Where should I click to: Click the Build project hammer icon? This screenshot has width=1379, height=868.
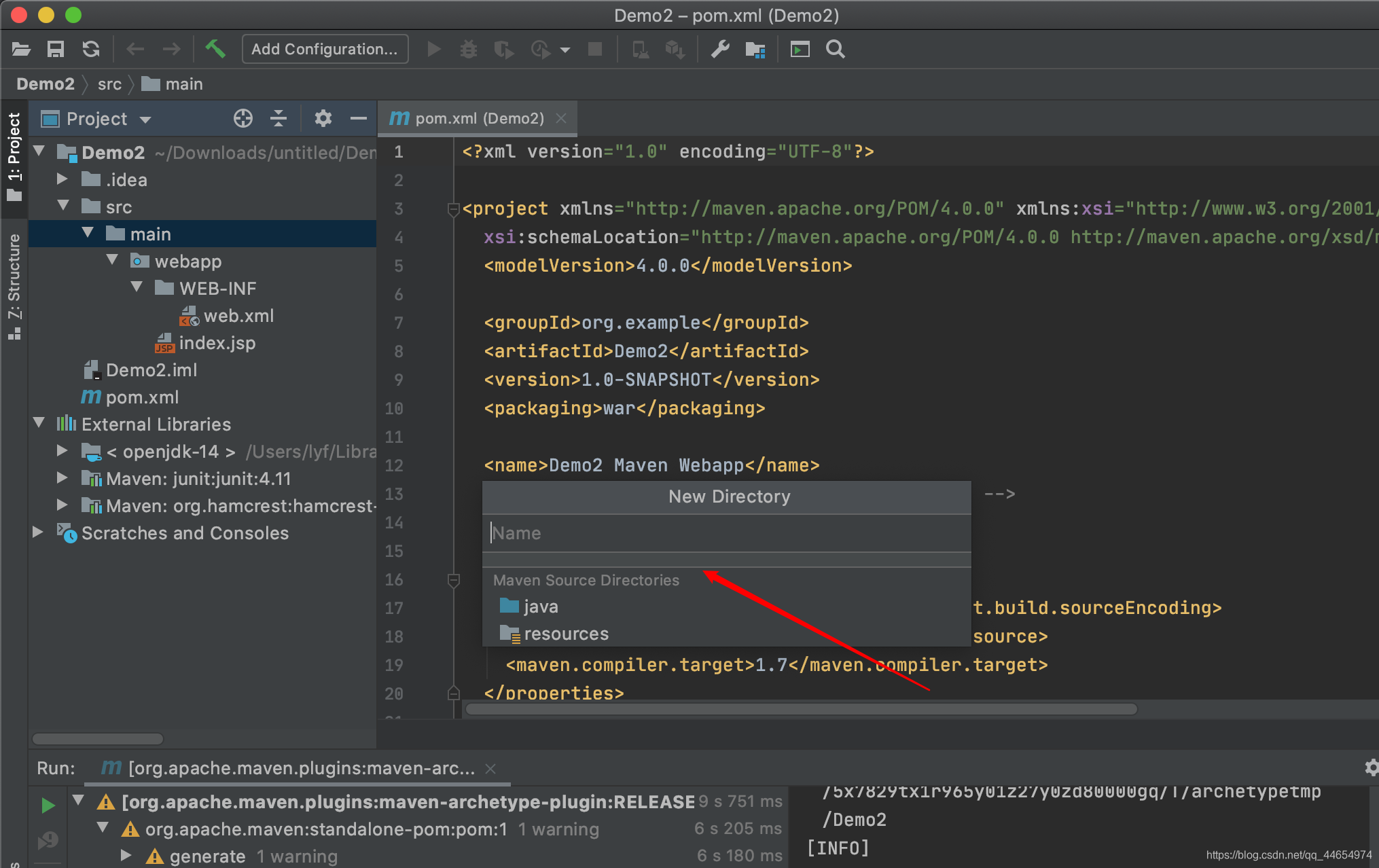tap(213, 48)
